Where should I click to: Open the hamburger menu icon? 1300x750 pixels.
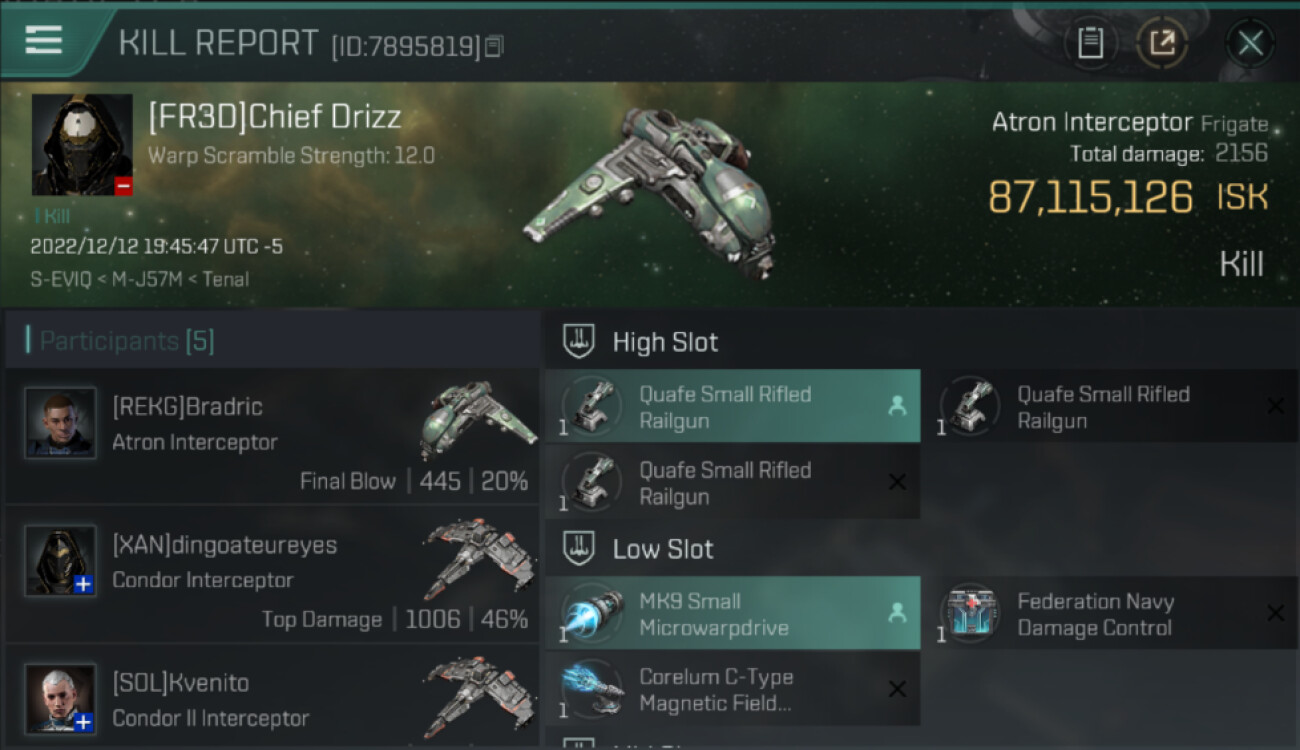click(44, 40)
